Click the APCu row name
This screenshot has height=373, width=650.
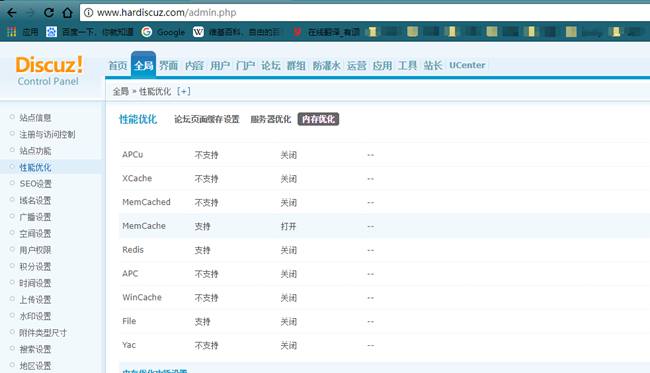[x=133, y=155]
